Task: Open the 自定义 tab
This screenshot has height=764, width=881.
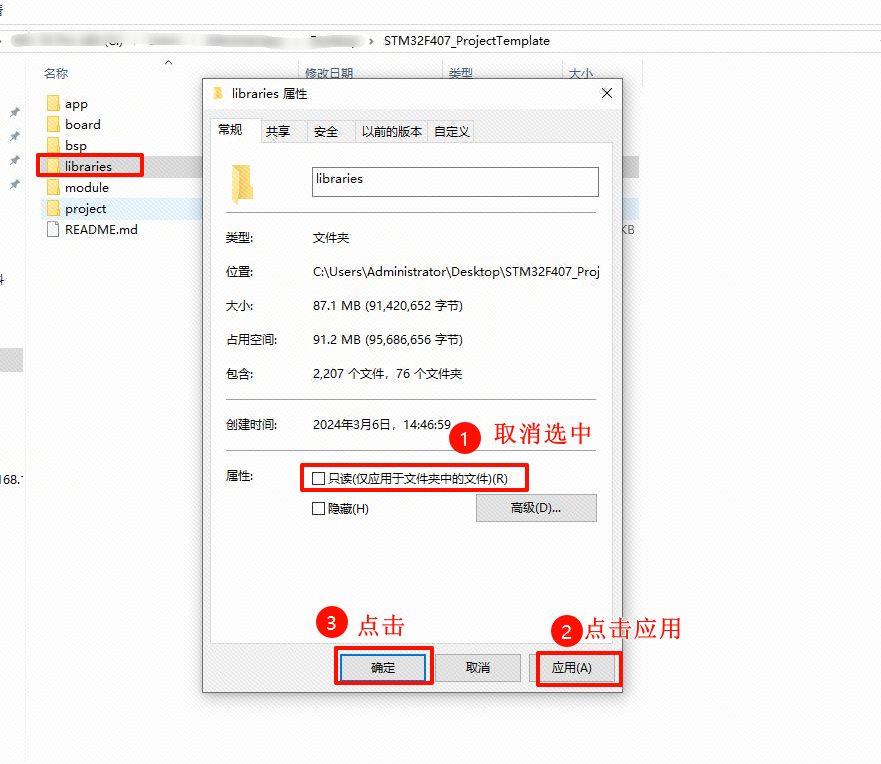Action: 452,132
